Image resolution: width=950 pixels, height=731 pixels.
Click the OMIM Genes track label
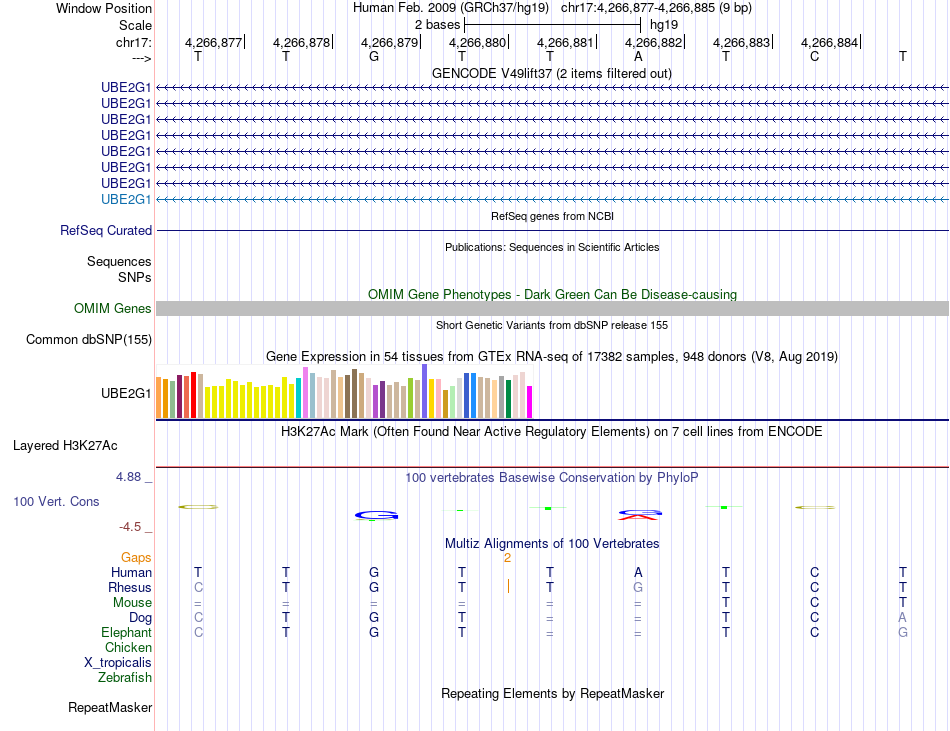click(113, 308)
